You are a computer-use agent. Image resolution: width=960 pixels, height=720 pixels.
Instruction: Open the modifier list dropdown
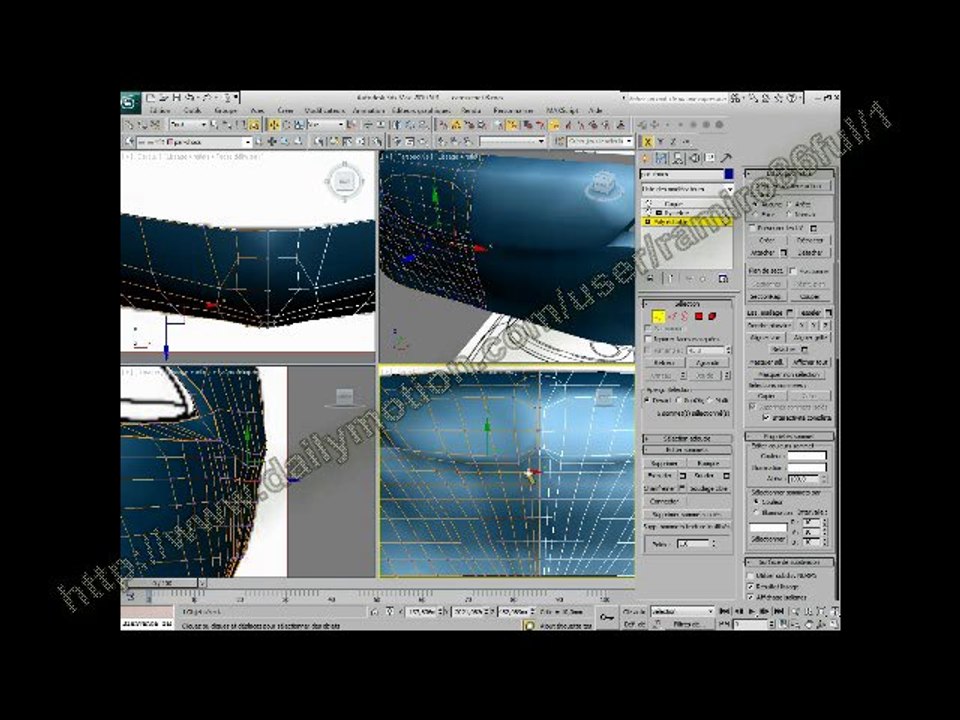click(x=686, y=189)
